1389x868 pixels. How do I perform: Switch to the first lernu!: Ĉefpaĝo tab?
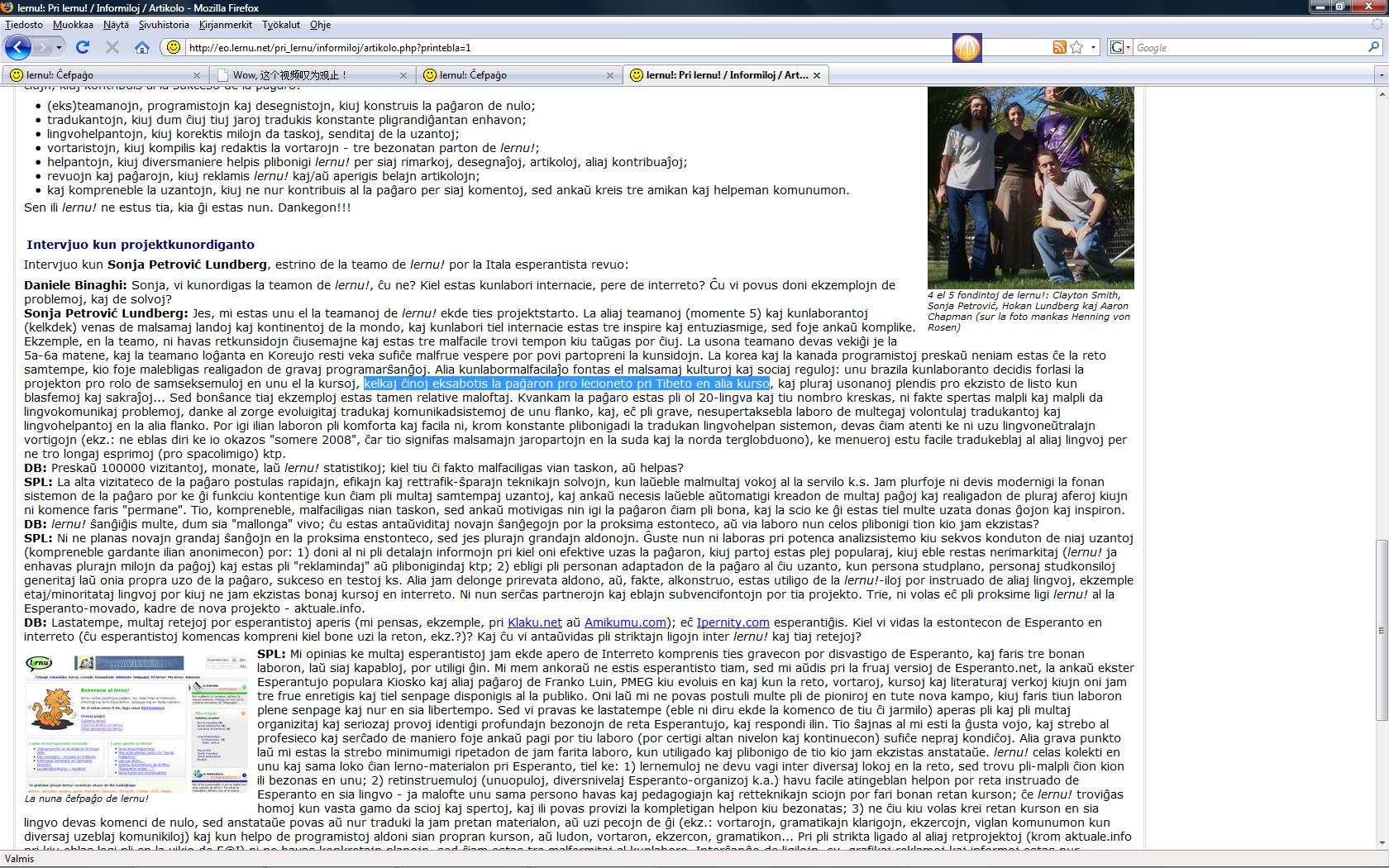click(x=104, y=74)
